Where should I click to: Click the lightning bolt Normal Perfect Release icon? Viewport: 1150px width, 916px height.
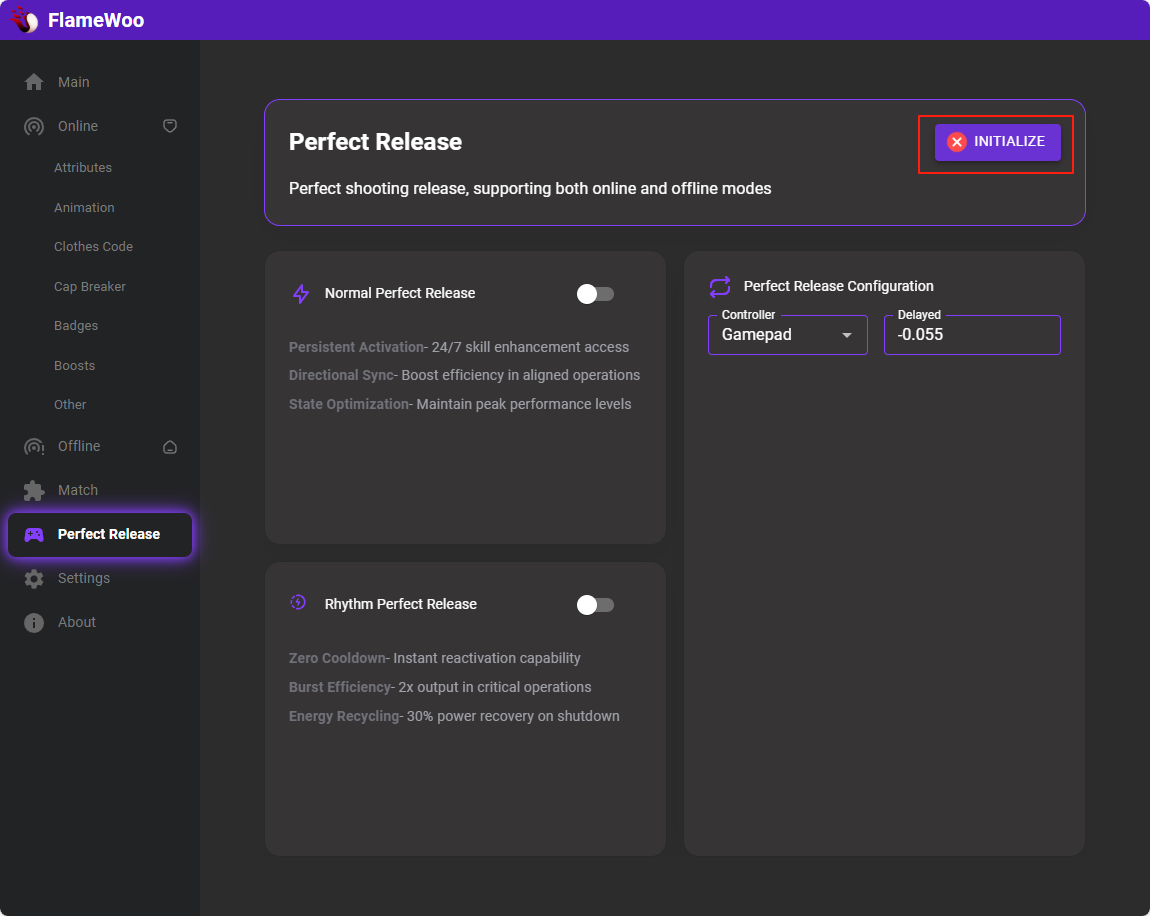pos(301,294)
